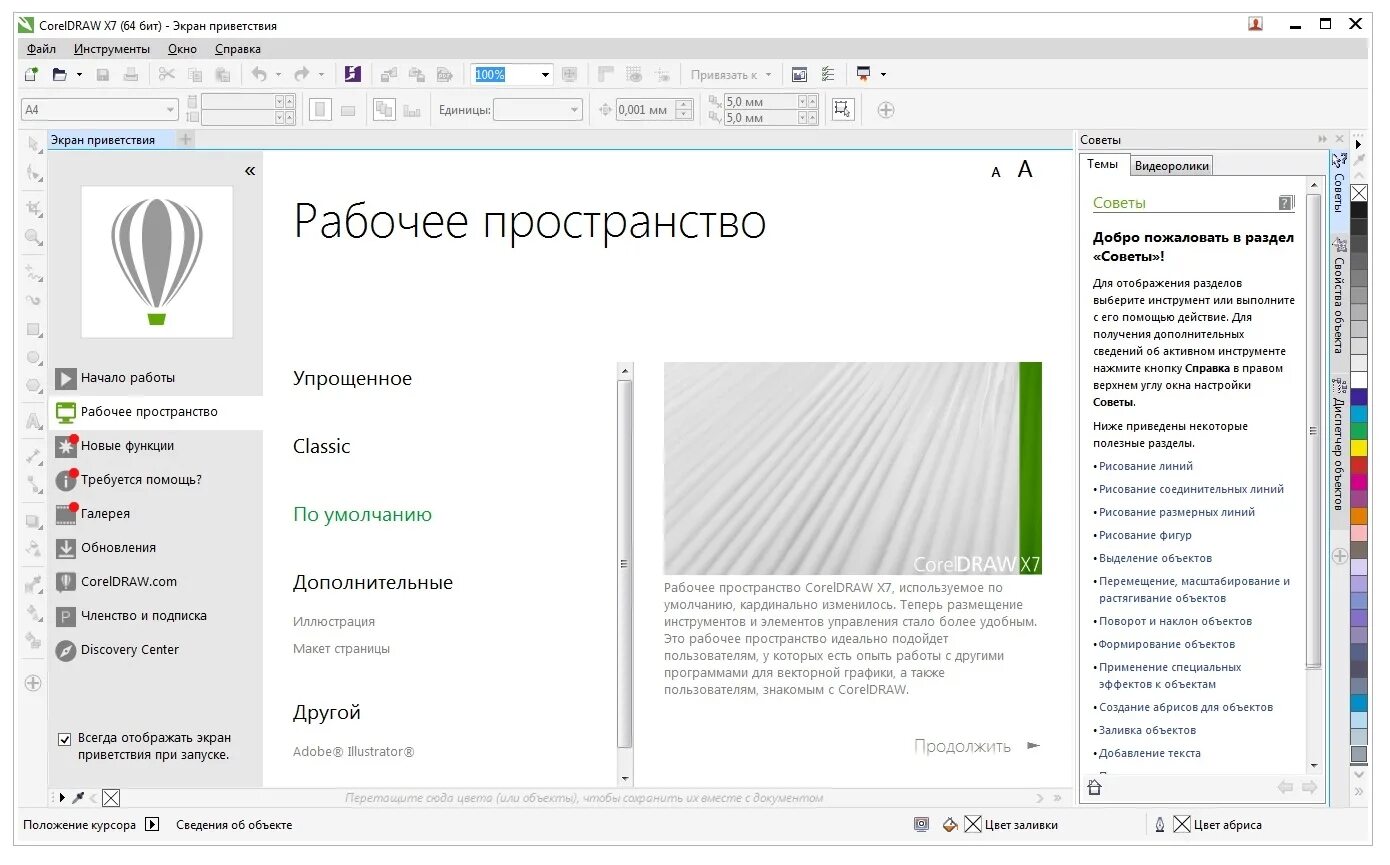Increase text size with large A
1390x865 pixels.
[x=1025, y=169]
